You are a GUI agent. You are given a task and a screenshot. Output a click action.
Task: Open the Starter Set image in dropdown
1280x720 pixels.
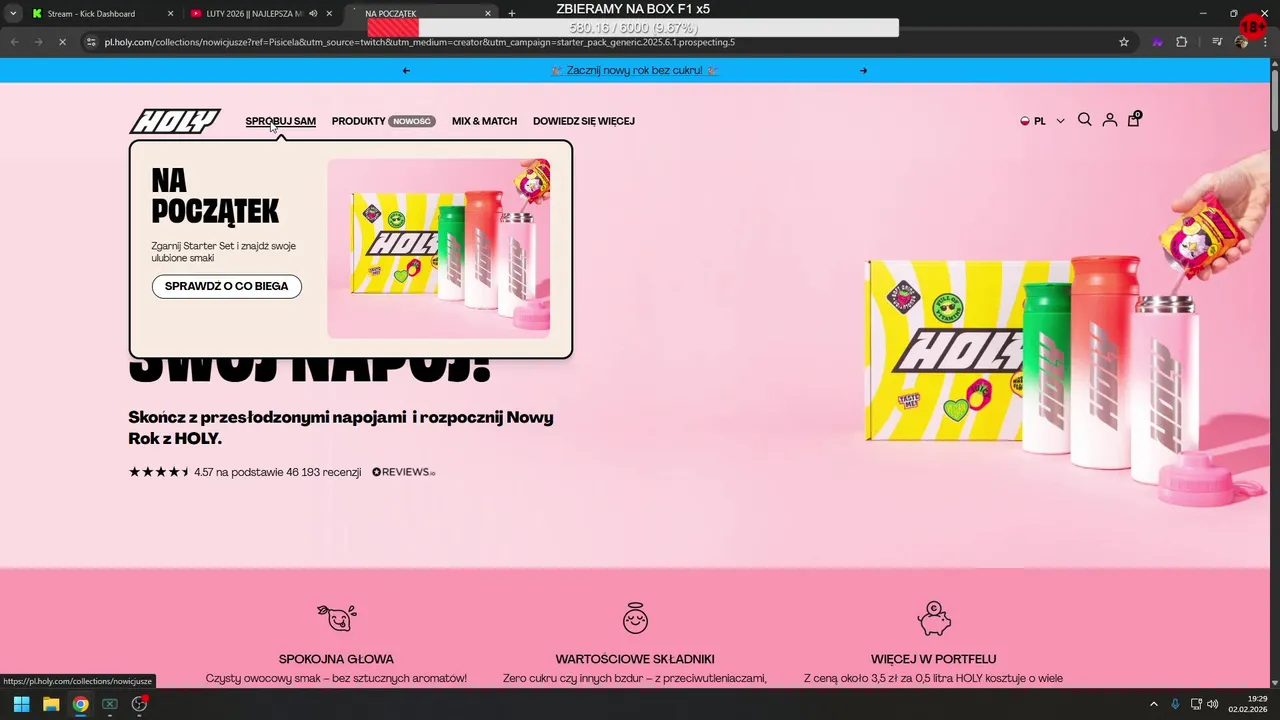[438, 248]
